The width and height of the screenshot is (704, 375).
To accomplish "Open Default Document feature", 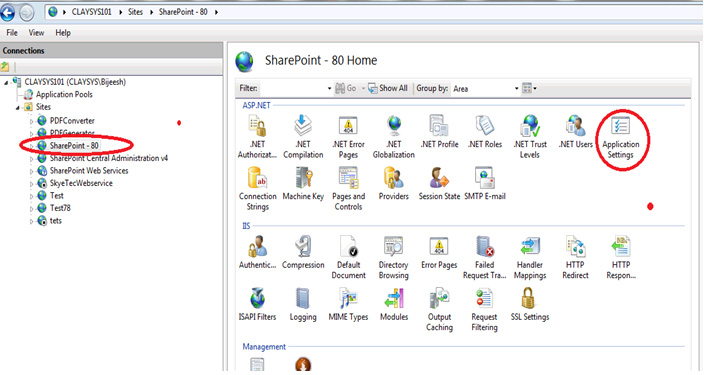I will click(348, 258).
